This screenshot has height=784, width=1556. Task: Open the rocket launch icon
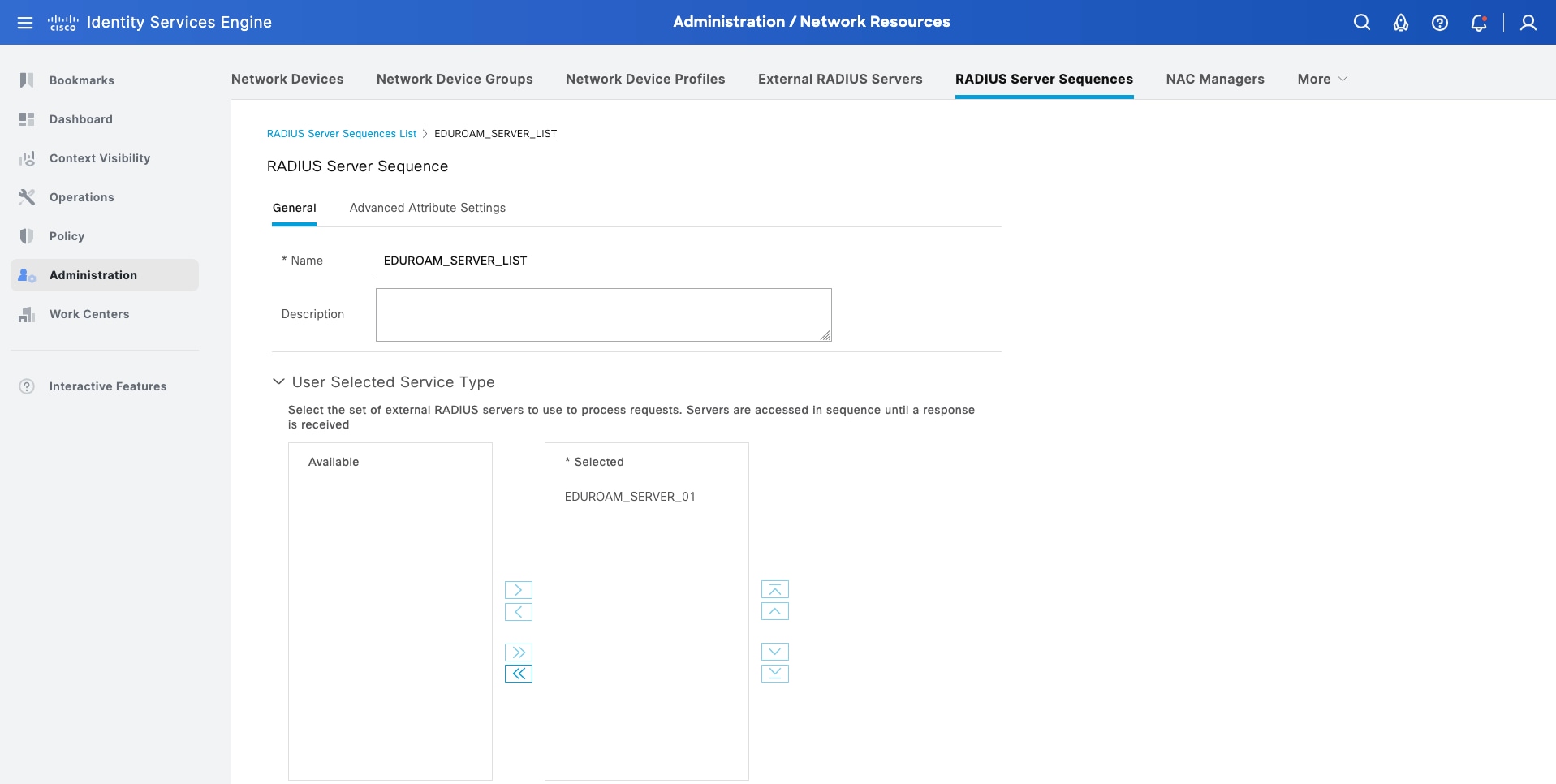tap(1401, 23)
